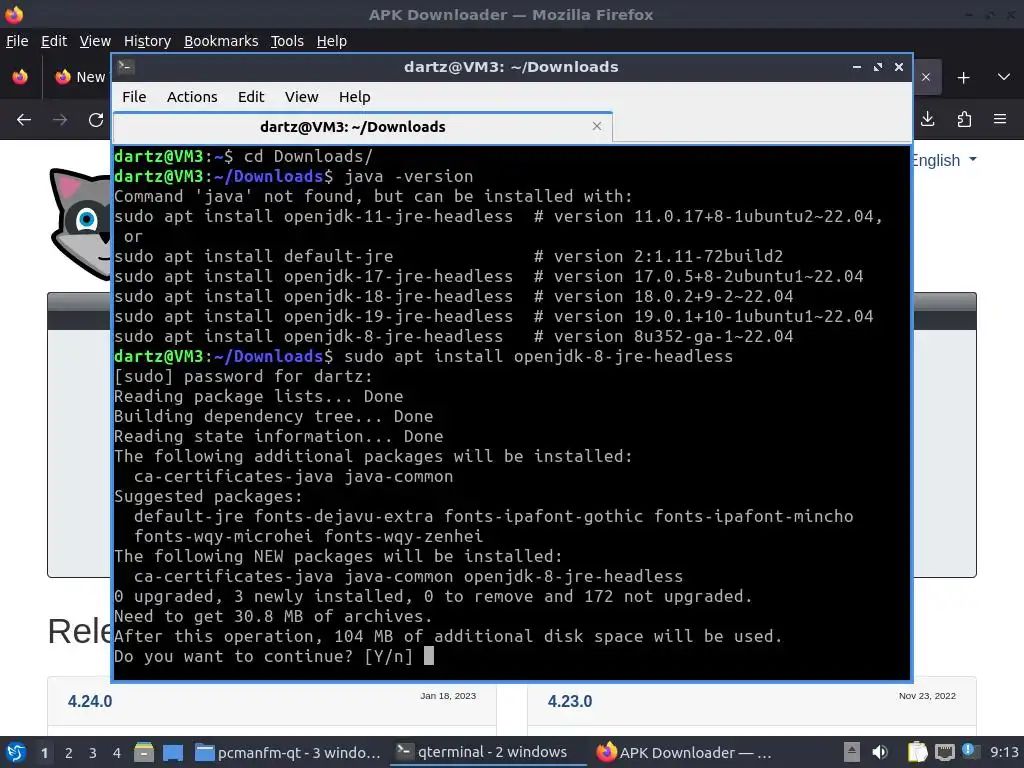The image size is (1024, 768).
Task: Maximize the QTerminal window
Action: pyautogui.click(x=878, y=67)
